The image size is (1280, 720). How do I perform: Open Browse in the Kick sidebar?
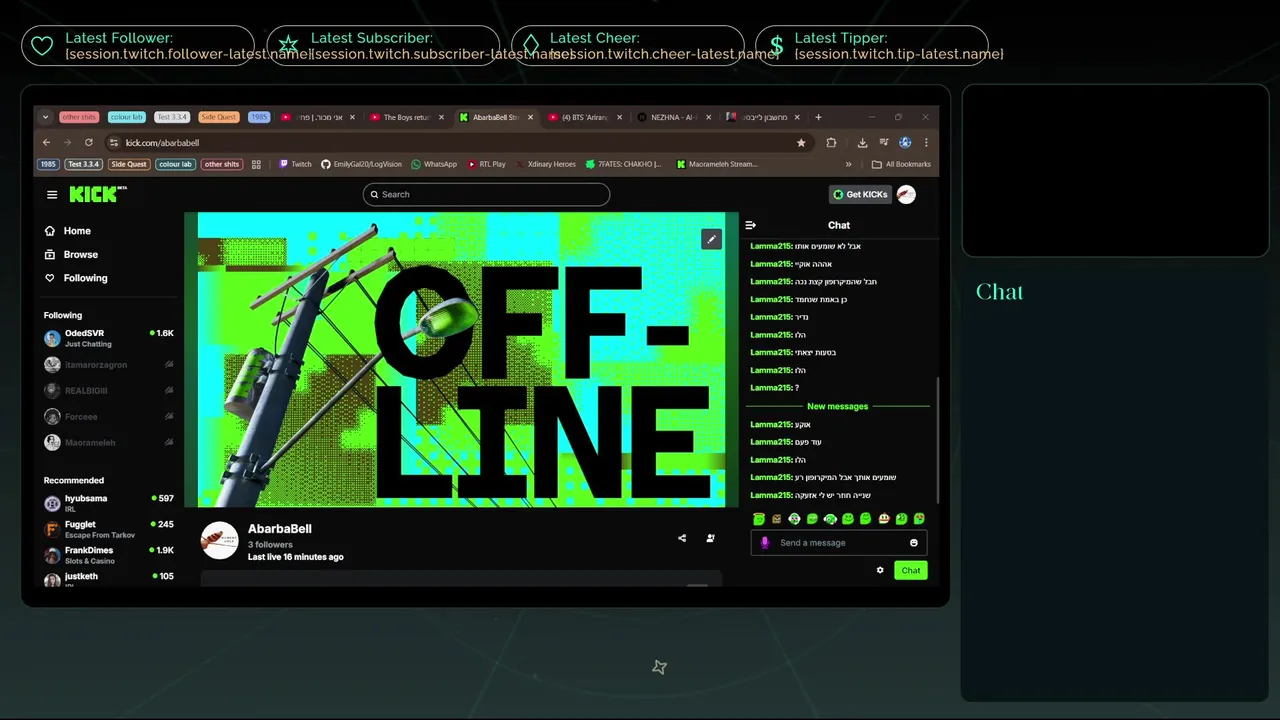(71, 255)
